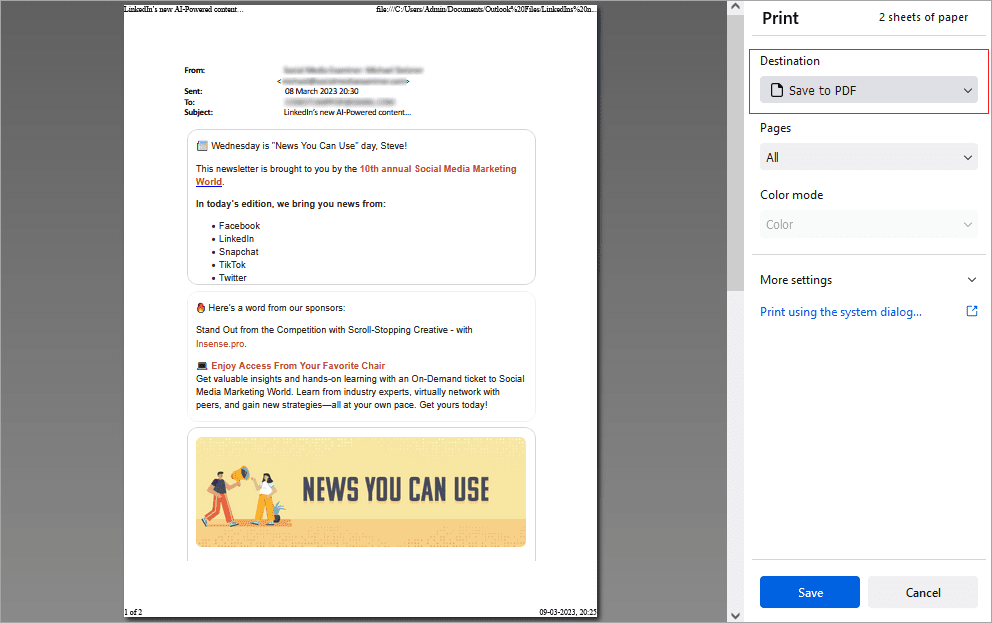992x623 pixels.
Task: Click the Cancel button
Action: 922,592
